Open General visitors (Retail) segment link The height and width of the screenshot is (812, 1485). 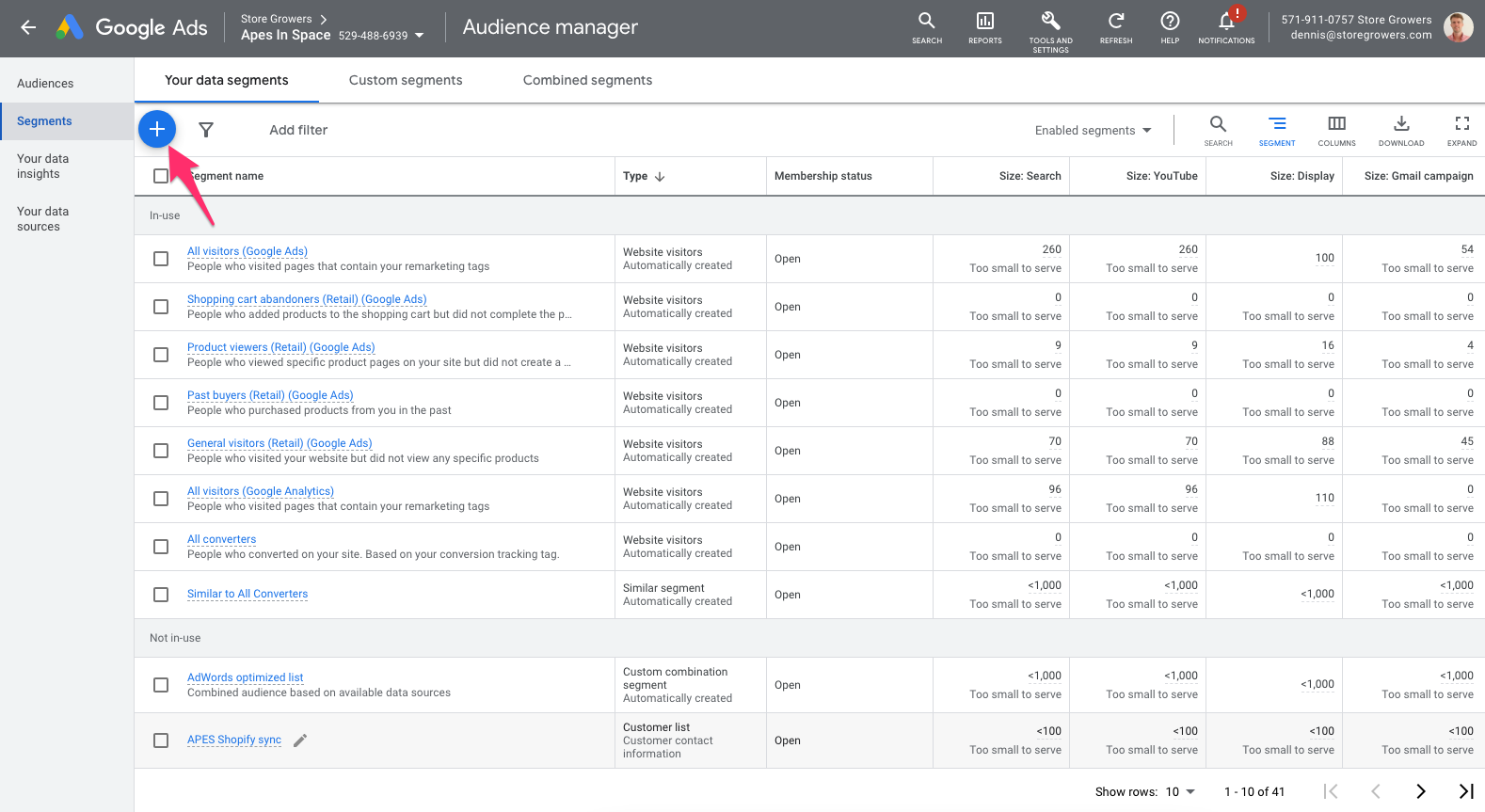279,443
